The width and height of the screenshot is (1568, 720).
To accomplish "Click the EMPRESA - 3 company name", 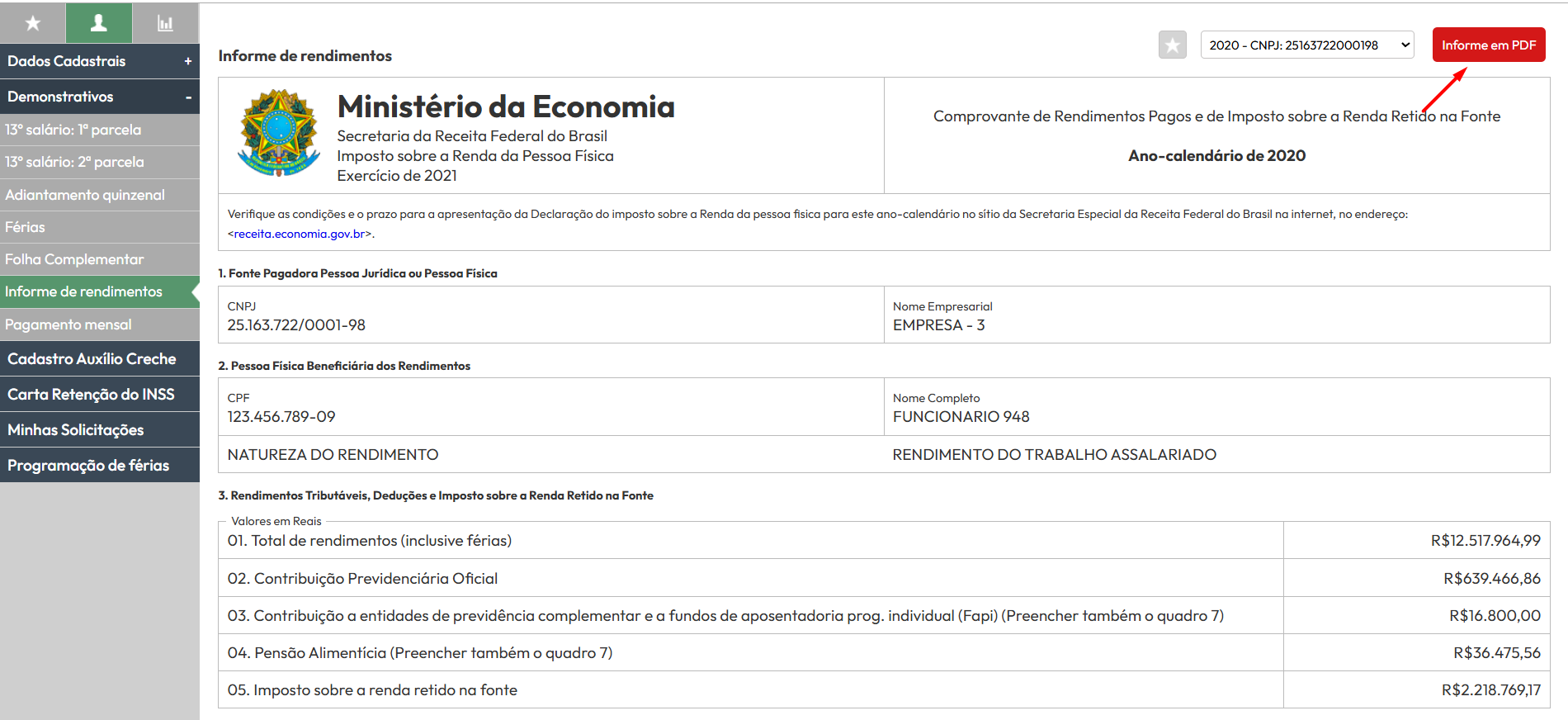I will pyautogui.click(x=938, y=325).
